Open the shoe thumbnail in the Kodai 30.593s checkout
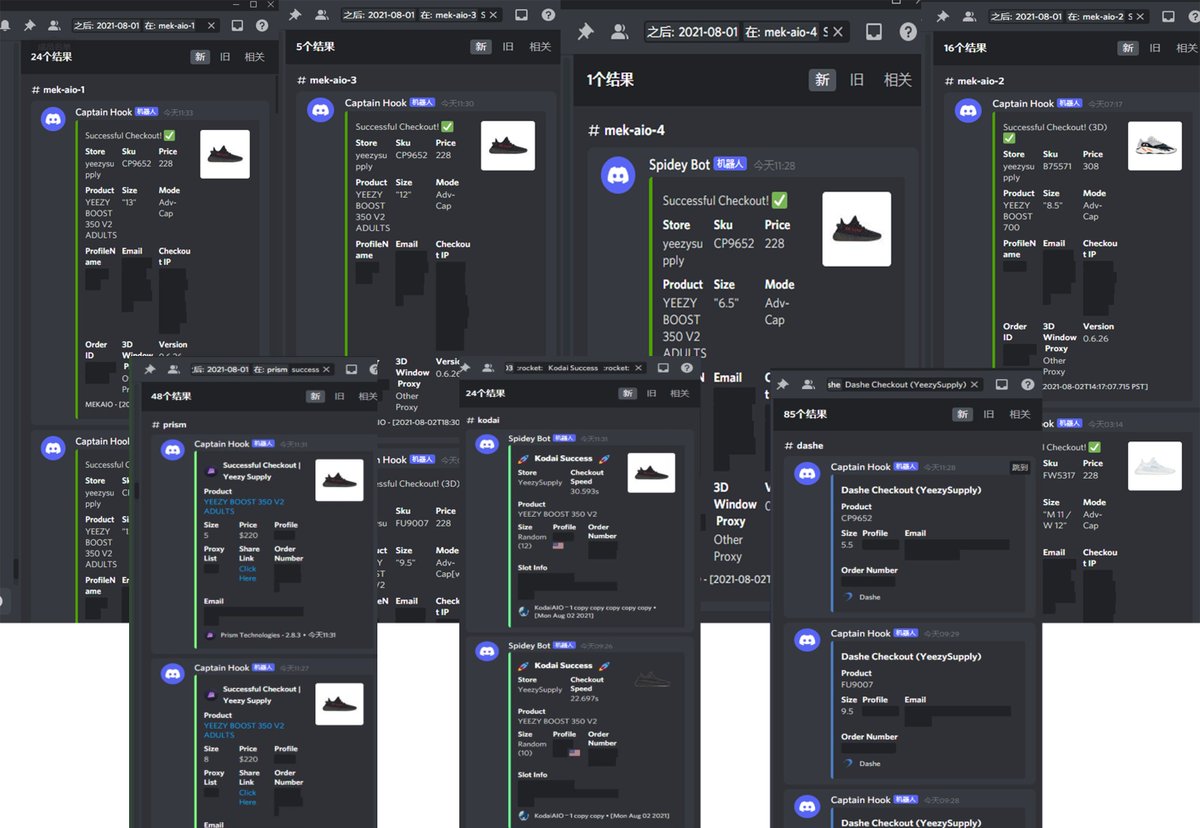Screen dimensions: 1200x828 click(x=651, y=473)
